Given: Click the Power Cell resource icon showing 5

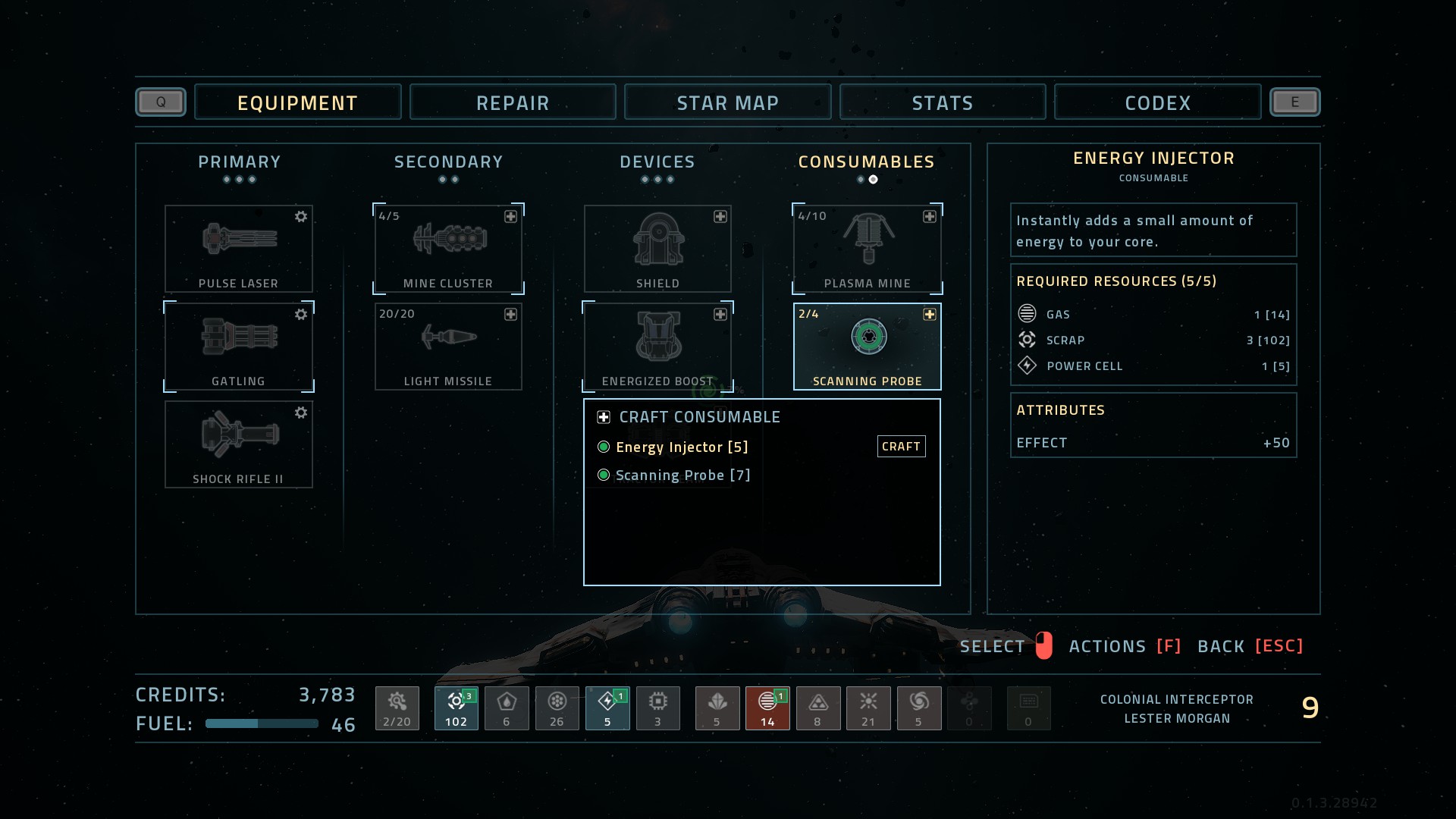Looking at the screenshot, I should pyautogui.click(x=607, y=708).
